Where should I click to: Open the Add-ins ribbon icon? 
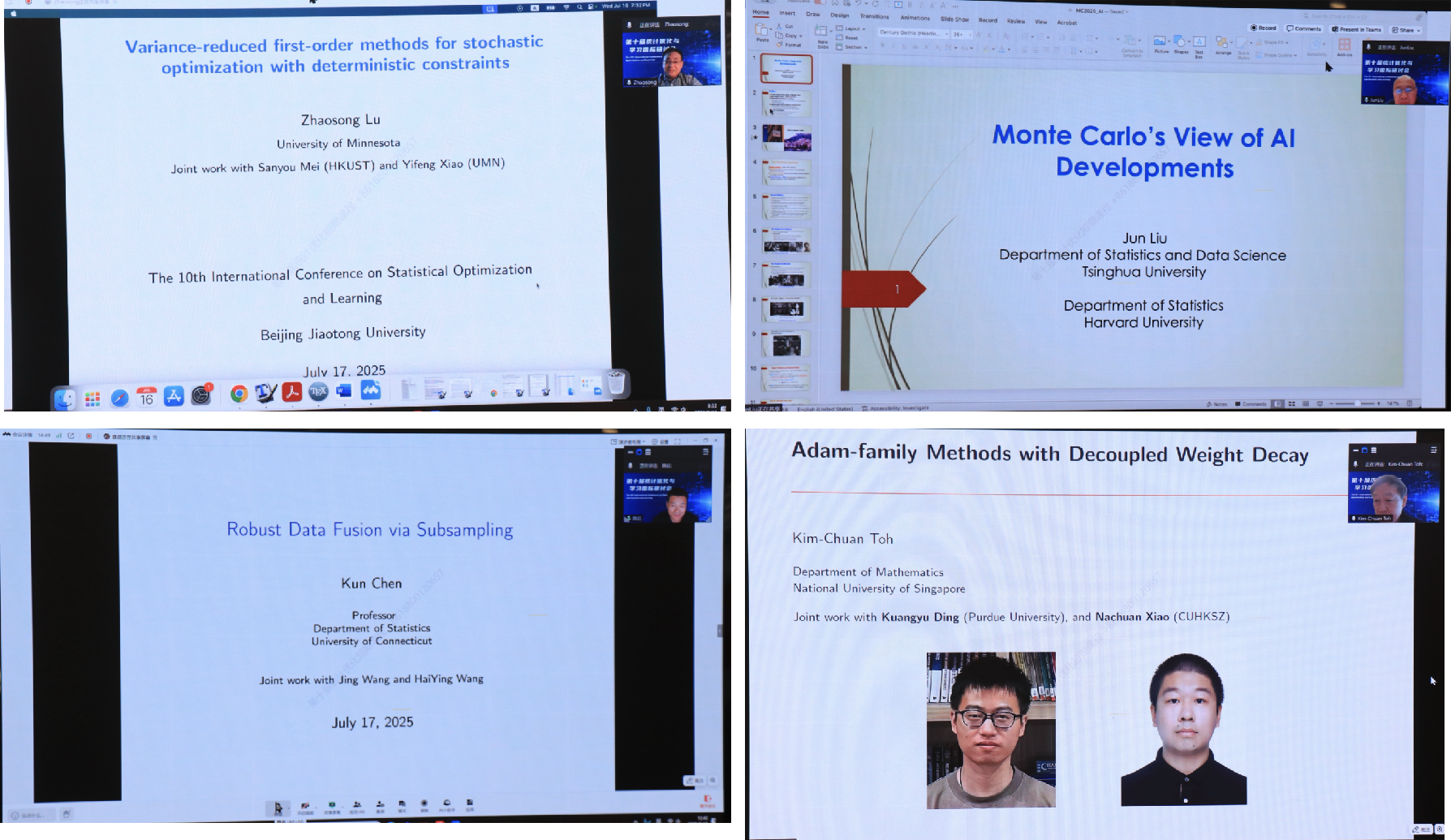pyautogui.click(x=1345, y=46)
